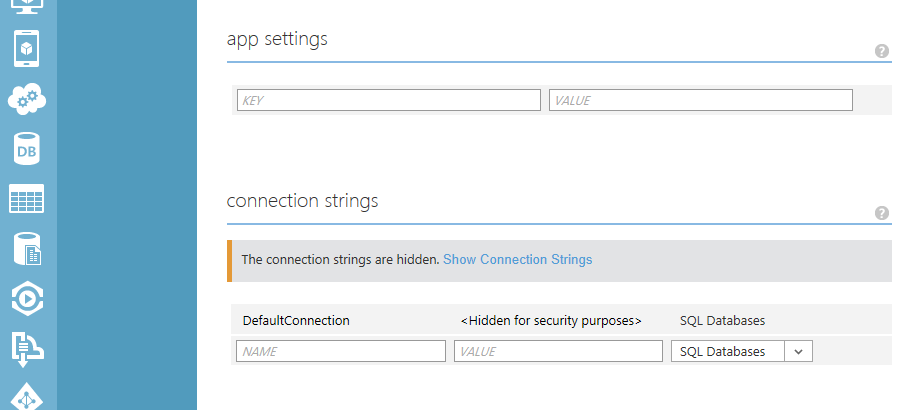
Task: Focus the connection string VALUE field
Action: [x=558, y=351]
